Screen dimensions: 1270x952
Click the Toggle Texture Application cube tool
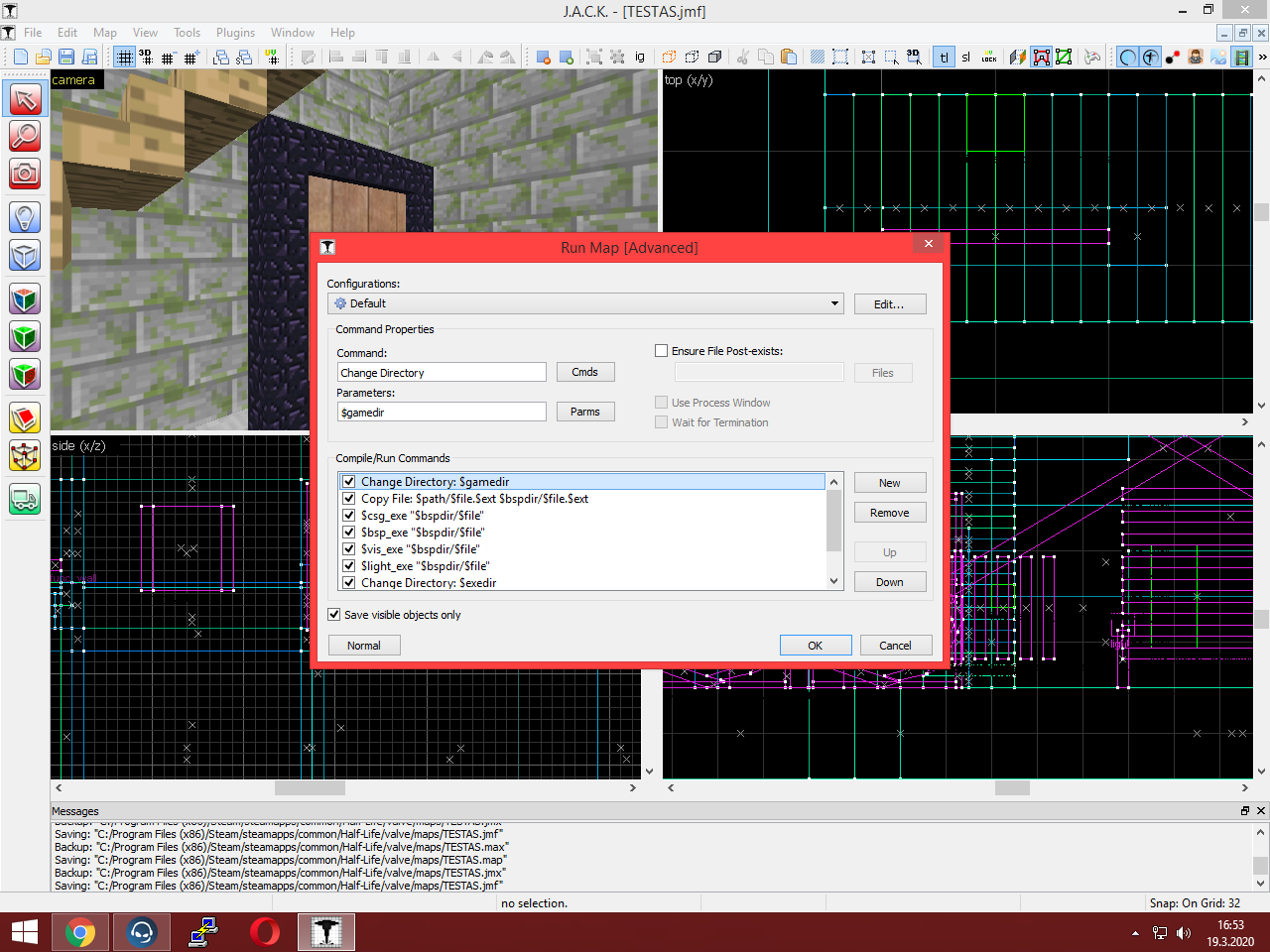pos(25,298)
